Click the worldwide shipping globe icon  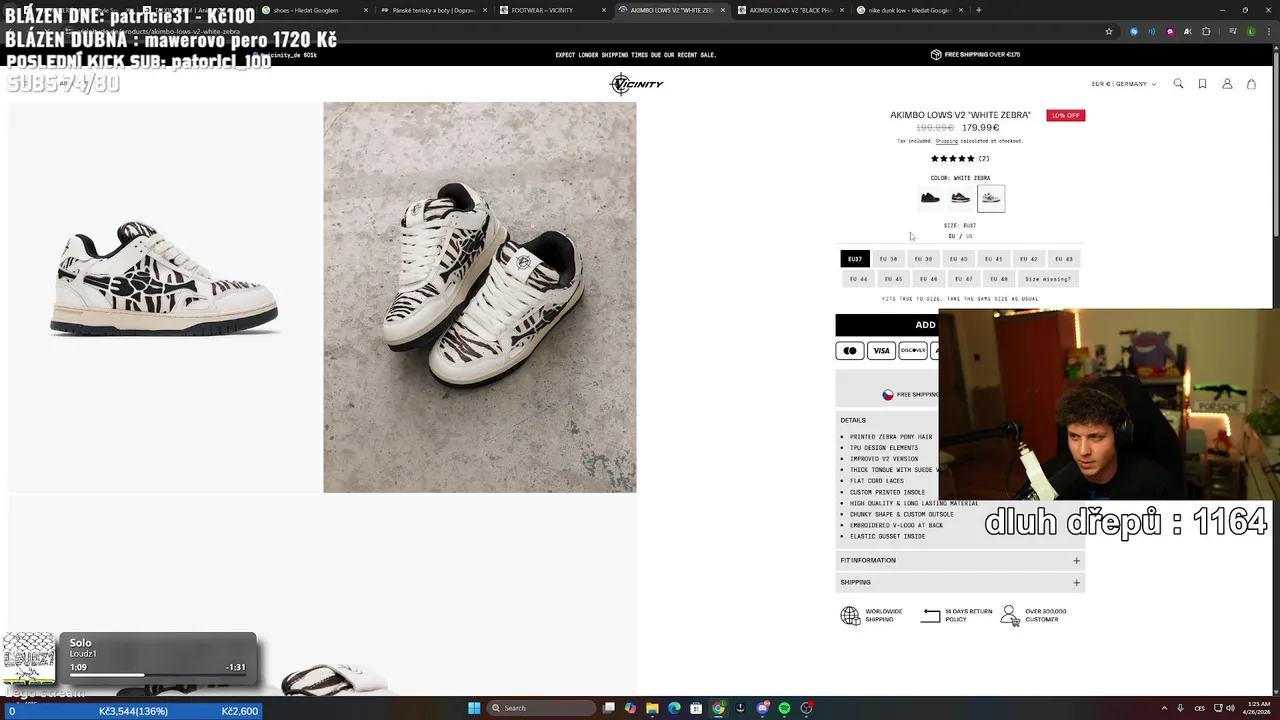click(850, 616)
